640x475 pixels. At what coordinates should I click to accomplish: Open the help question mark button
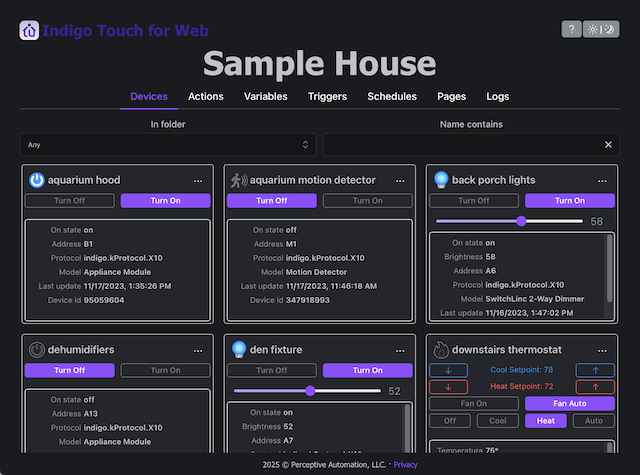point(571,29)
